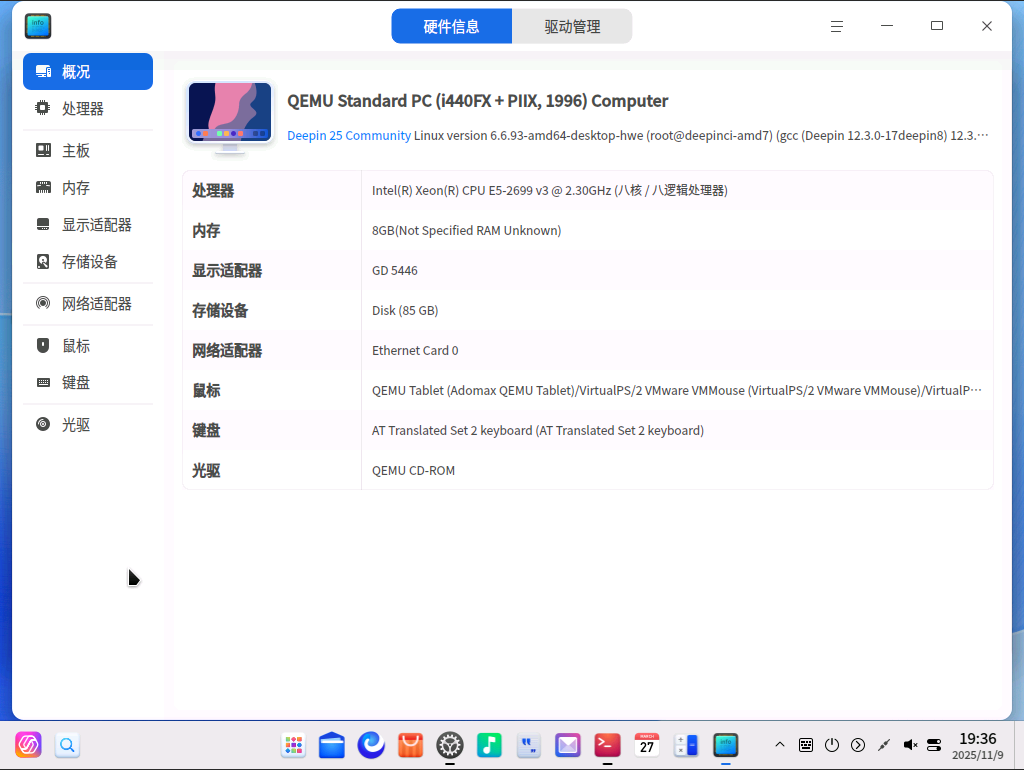
Task: Open the hamburger main menu in the title bar
Action: tap(837, 26)
